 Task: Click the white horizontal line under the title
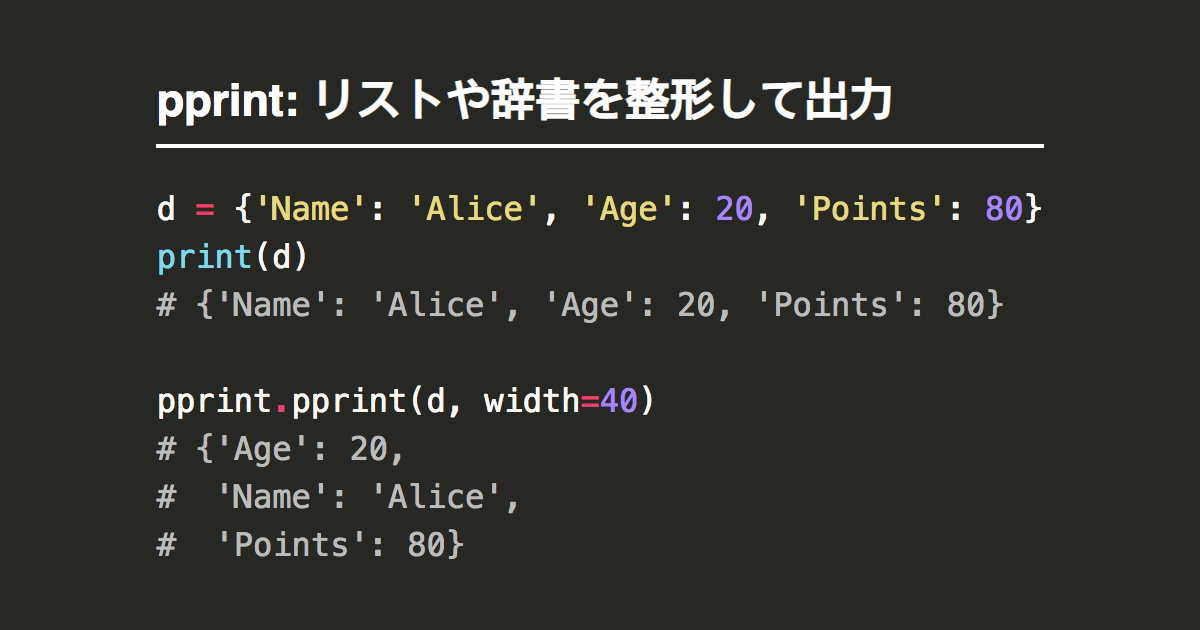pyautogui.click(x=599, y=146)
